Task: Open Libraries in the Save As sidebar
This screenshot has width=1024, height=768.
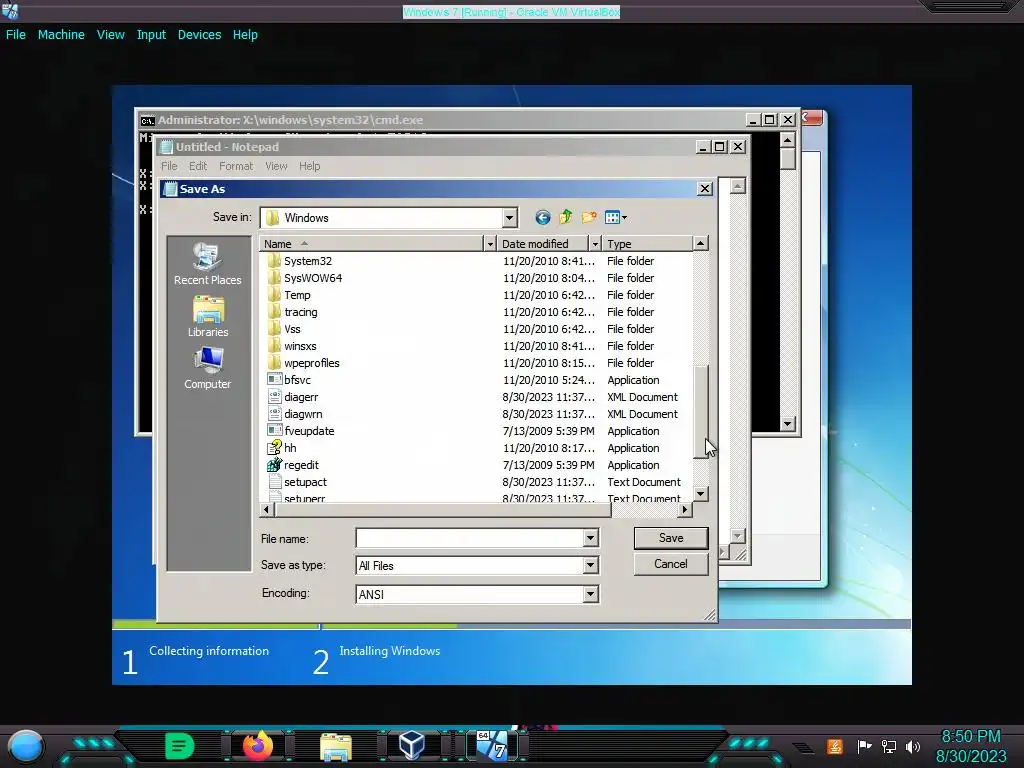Action: click(208, 317)
